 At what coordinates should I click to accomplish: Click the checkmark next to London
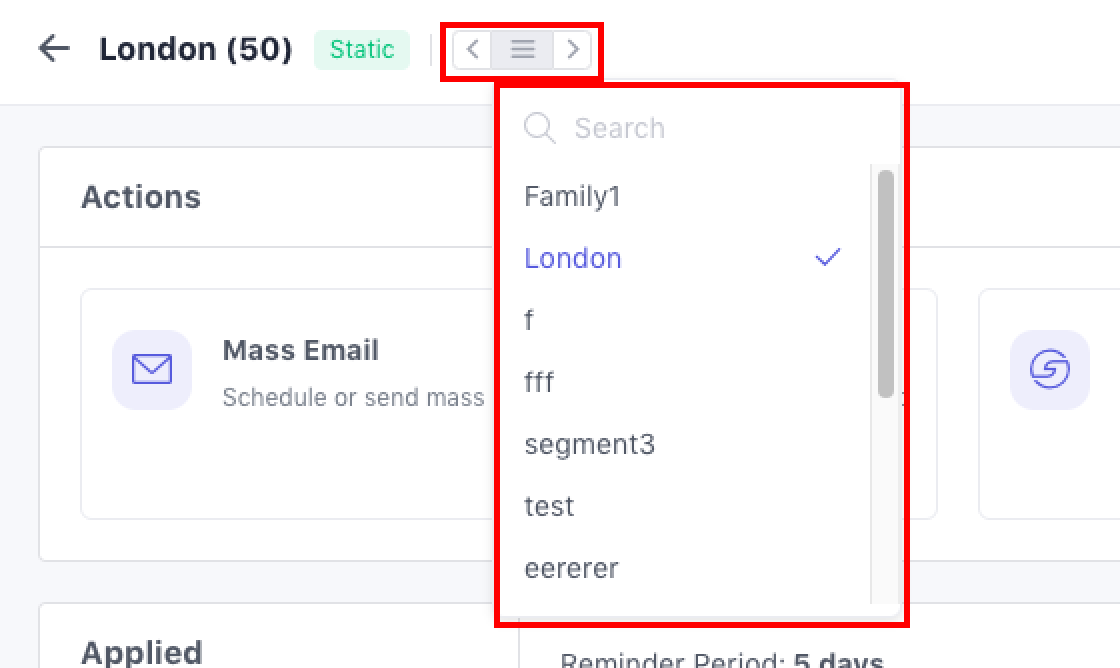tap(827, 258)
